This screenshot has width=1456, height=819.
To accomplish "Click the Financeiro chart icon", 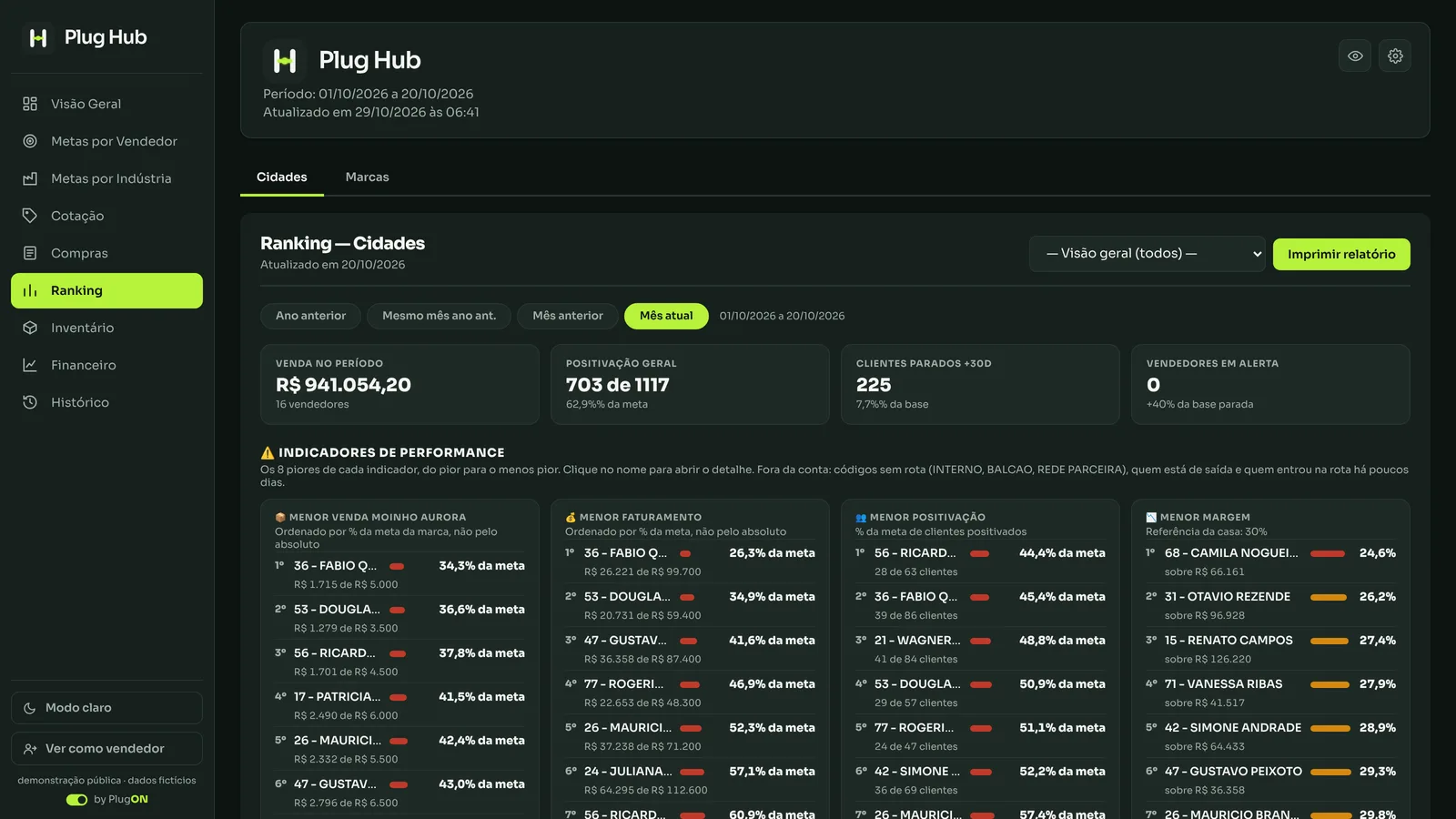I will pos(30,365).
